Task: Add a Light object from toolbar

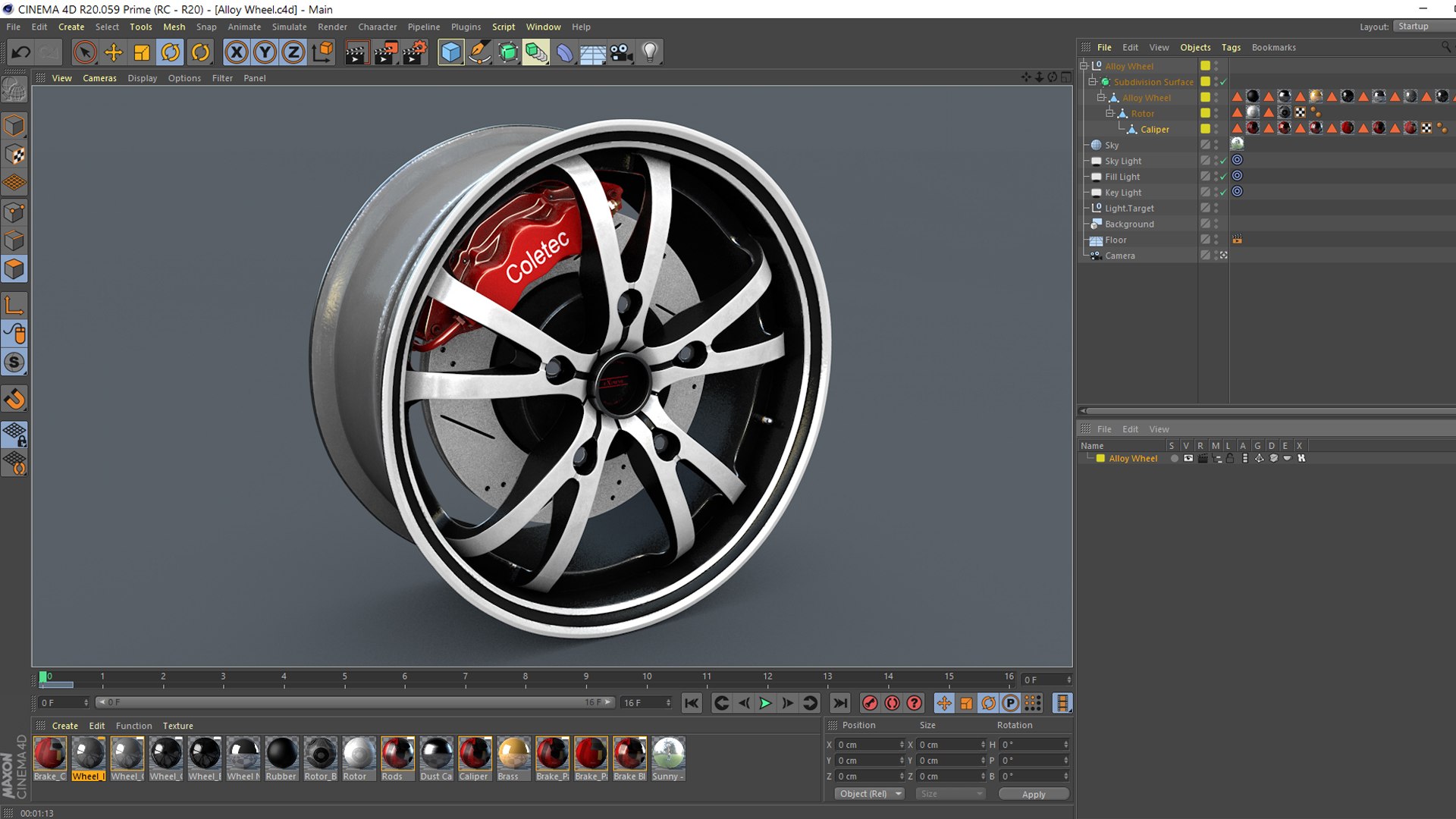Action: tap(650, 52)
